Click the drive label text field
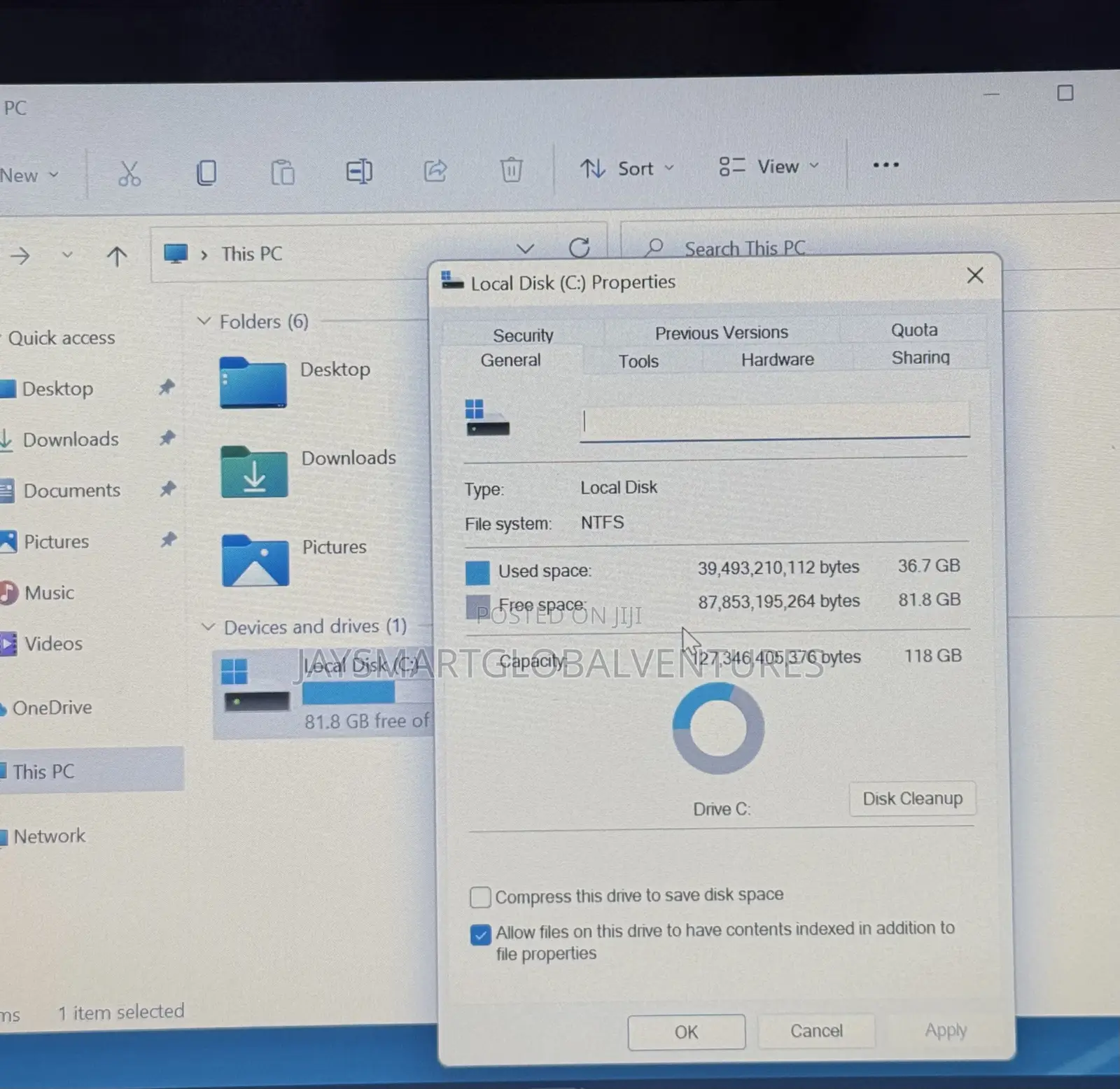1120x1089 pixels. 774,421
